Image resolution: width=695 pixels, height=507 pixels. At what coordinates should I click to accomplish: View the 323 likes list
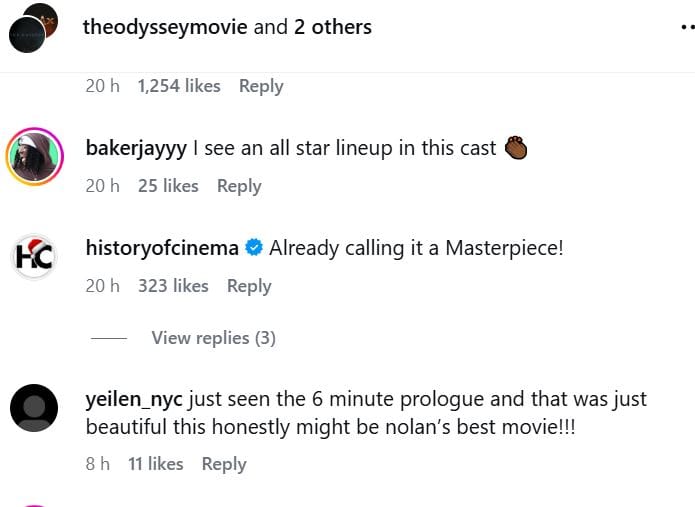(x=173, y=286)
